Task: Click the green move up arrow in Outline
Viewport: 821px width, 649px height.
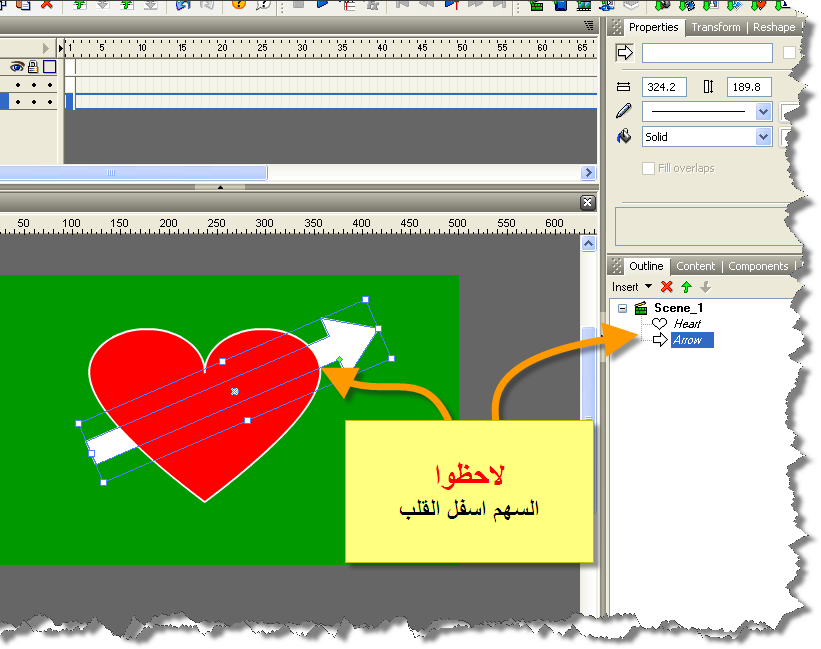Action: [x=686, y=287]
